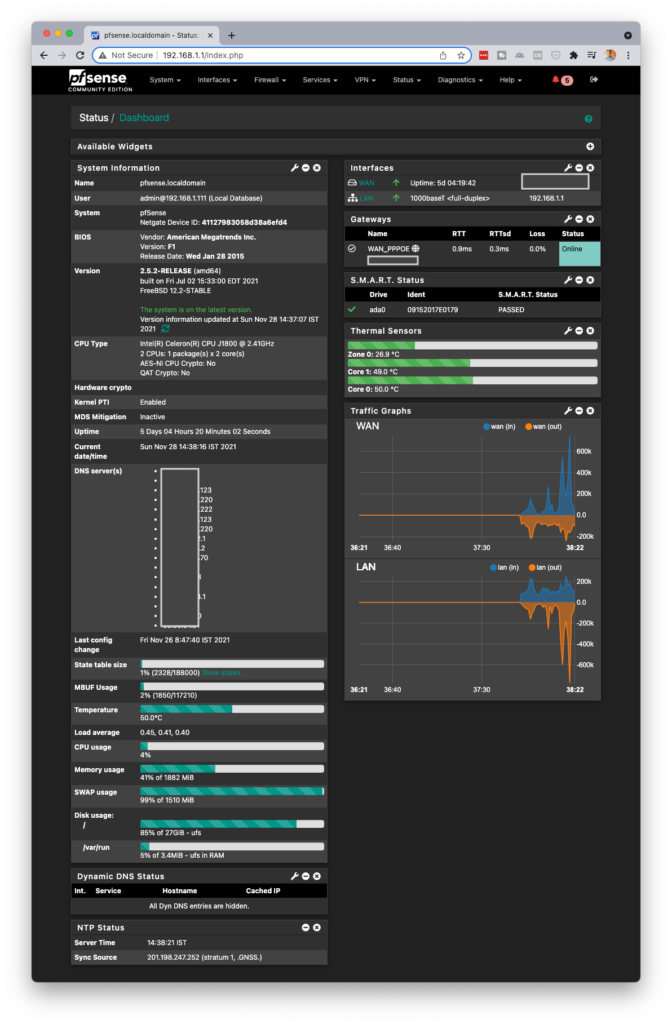Click the SWAP usage progress bar
Viewport: 672px width, 1024px height.
tap(232, 792)
